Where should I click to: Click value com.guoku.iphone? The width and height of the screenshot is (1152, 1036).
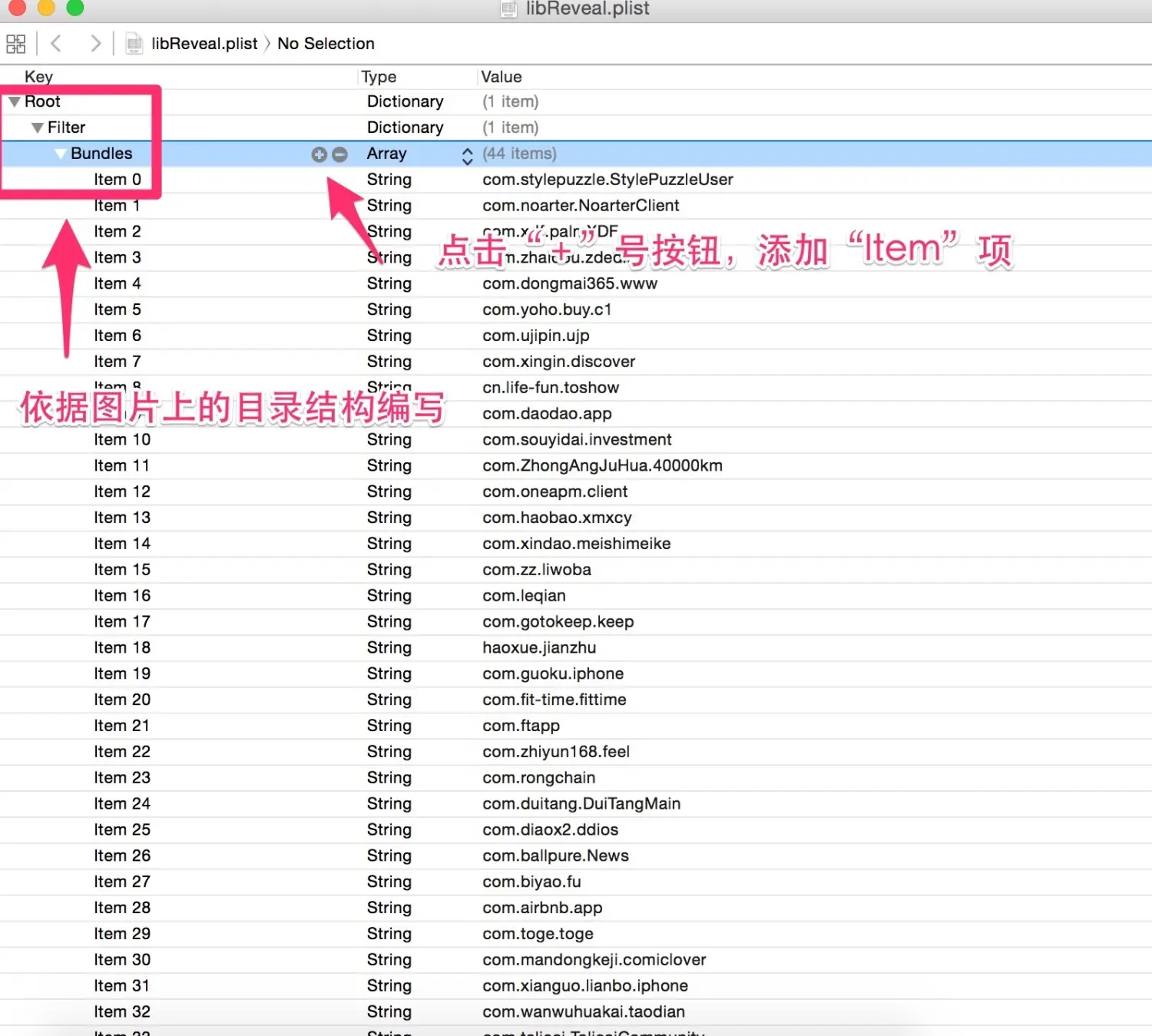click(553, 674)
